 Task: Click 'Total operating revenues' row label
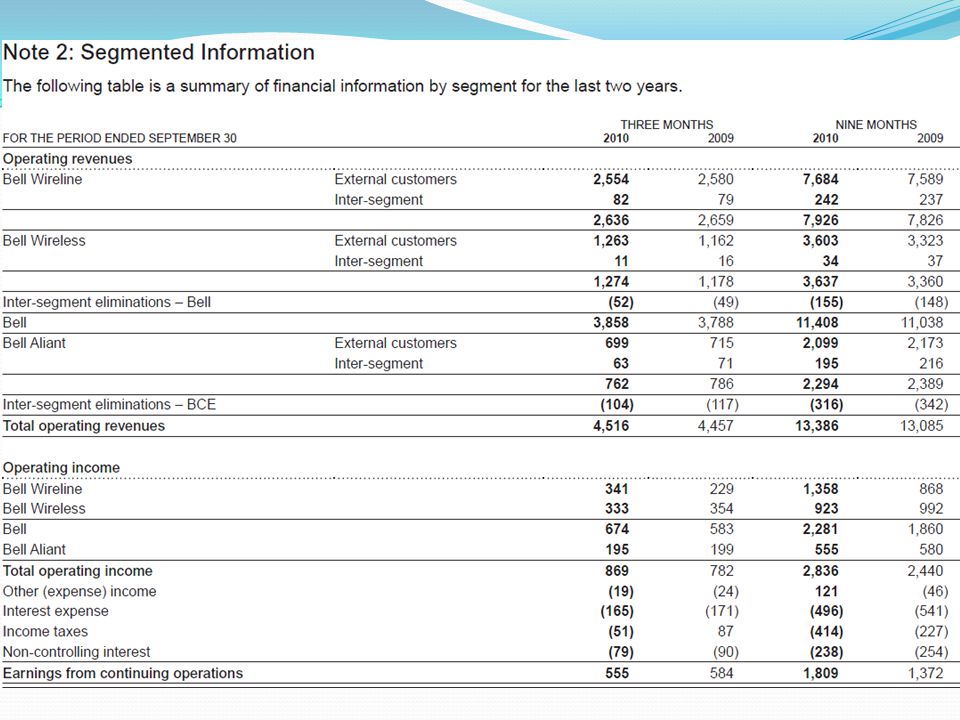[x=84, y=426]
